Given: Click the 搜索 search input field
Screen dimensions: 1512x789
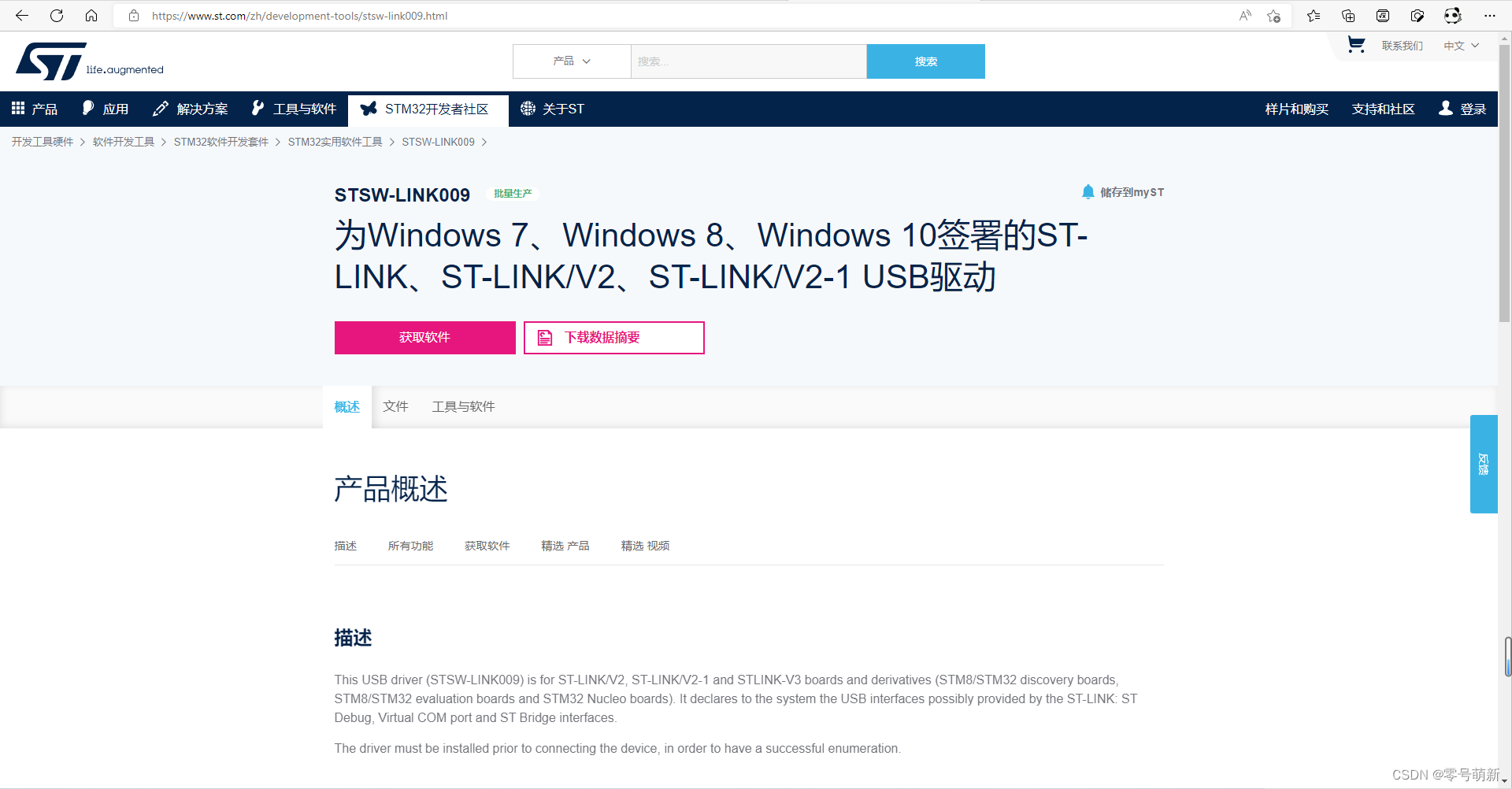Looking at the screenshot, I should (x=749, y=61).
